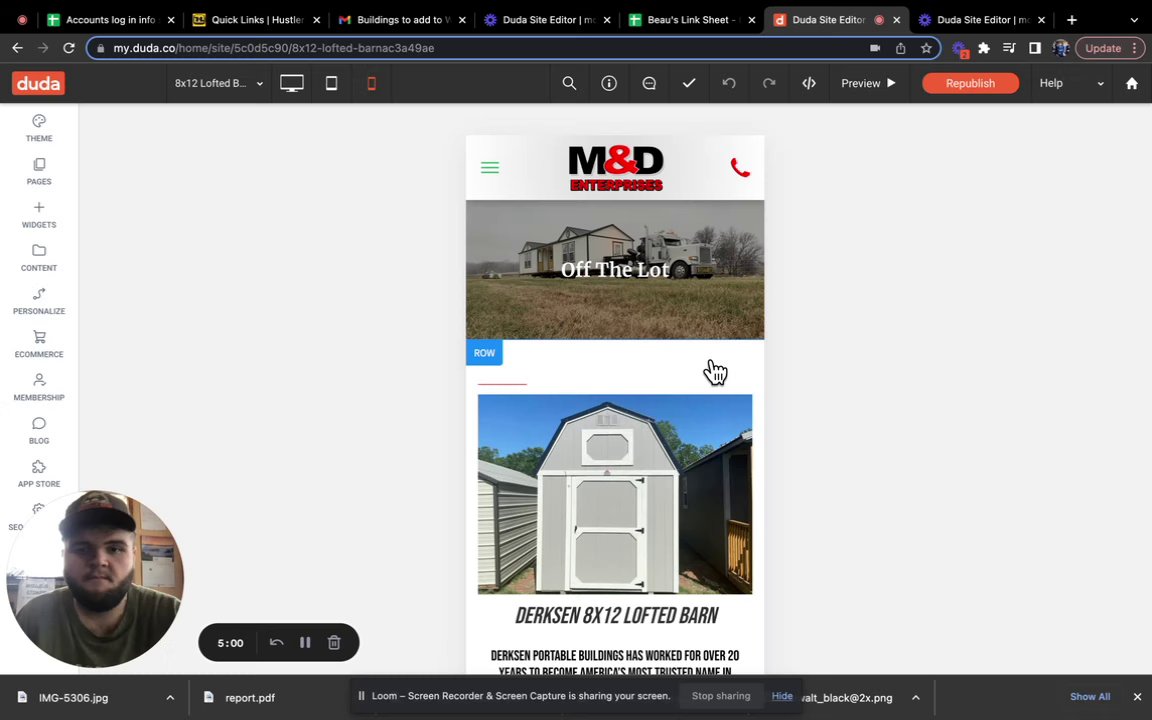Open the 8x12 Lofted B... page dropdown
Image resolution: width=1152 pixels, height=720 pixels.
point(218,83)
